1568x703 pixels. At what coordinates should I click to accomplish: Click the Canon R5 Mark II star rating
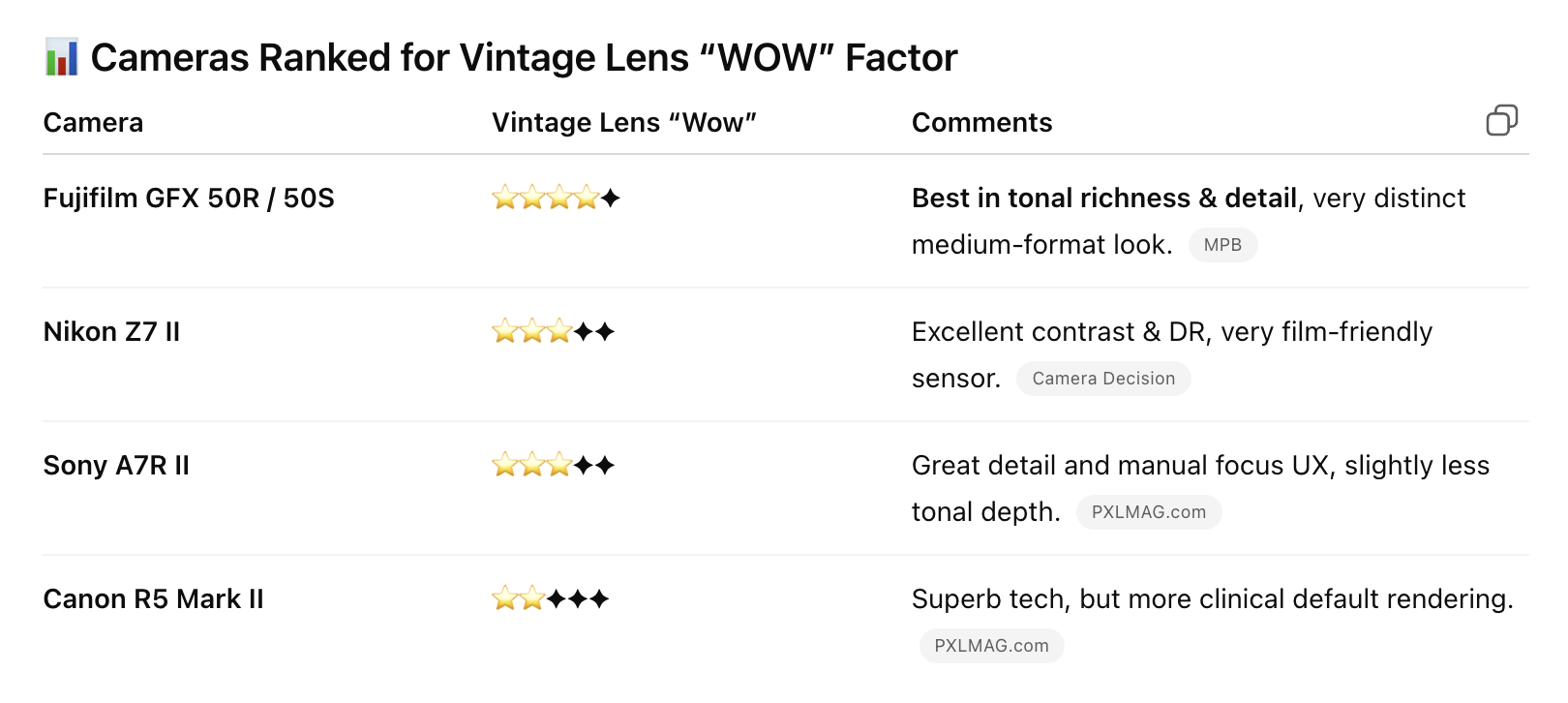tap(550, 599)
